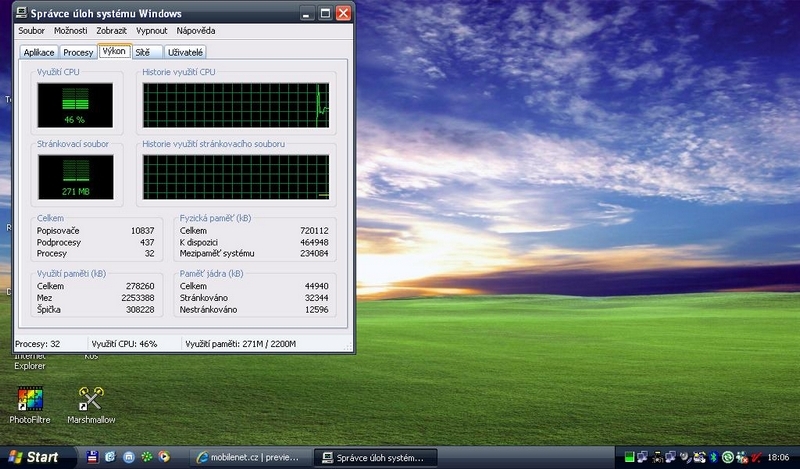
Task: Click the green CPU meter tray icon
Action: click(629, 458)
